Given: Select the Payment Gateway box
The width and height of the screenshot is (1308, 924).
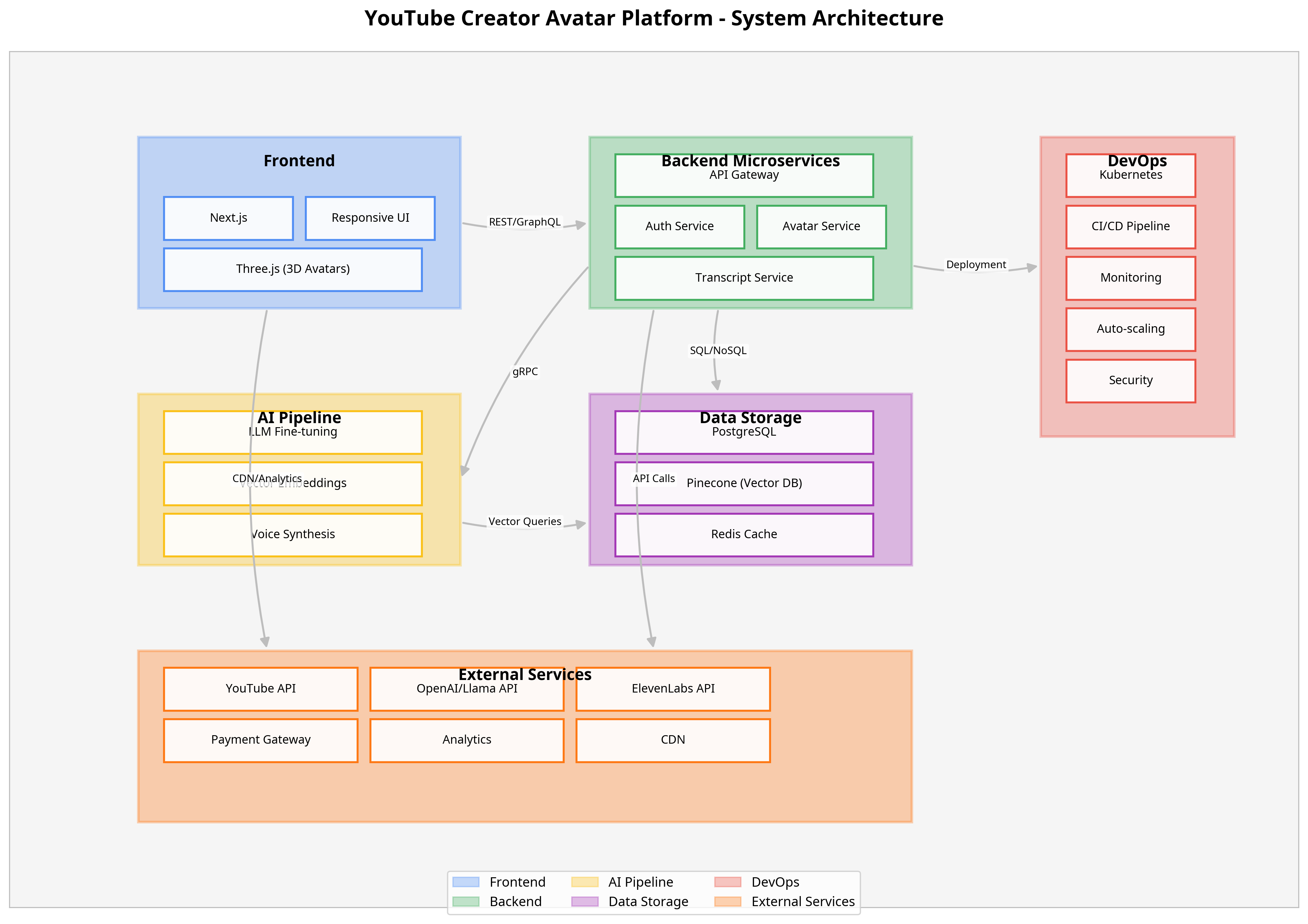Looking at the screenshot, I should (261, 741).
